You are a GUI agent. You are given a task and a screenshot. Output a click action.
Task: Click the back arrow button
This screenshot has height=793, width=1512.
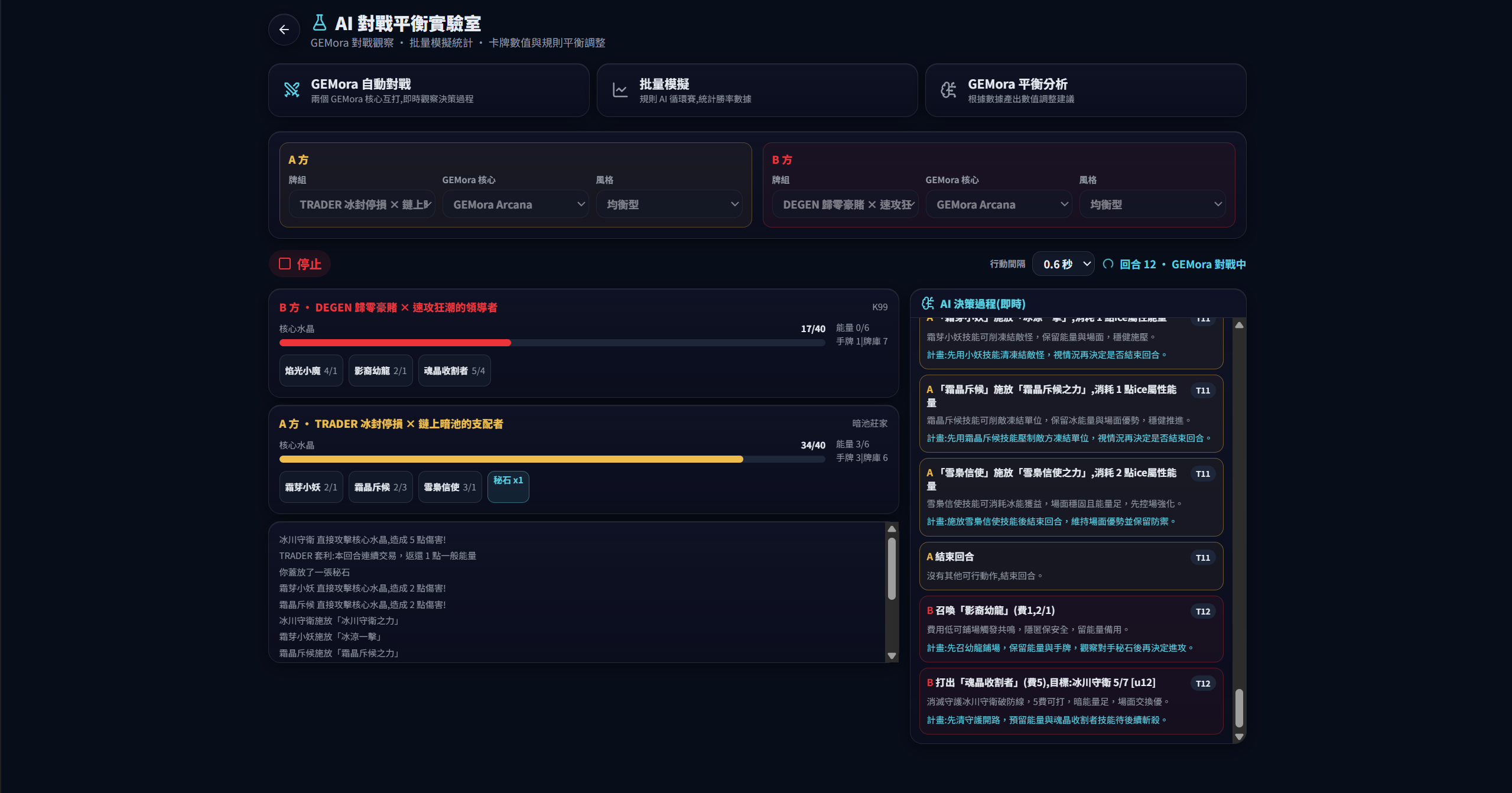click(284, 30)
